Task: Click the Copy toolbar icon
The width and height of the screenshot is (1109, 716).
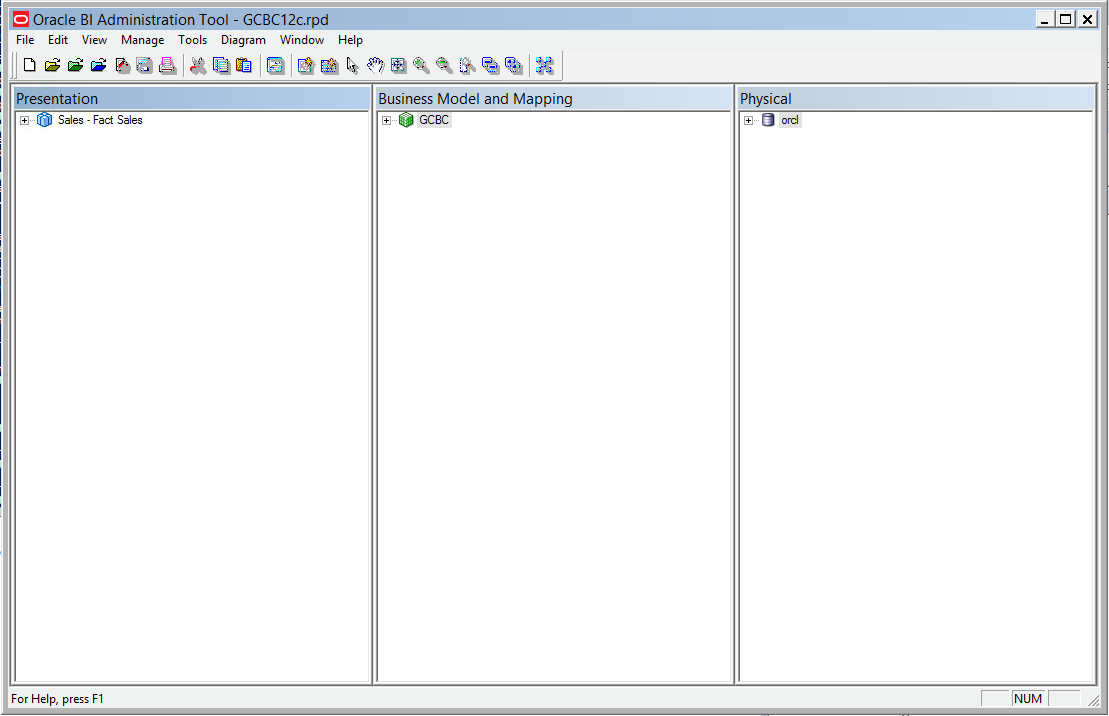Action: [x=221, y=66]
